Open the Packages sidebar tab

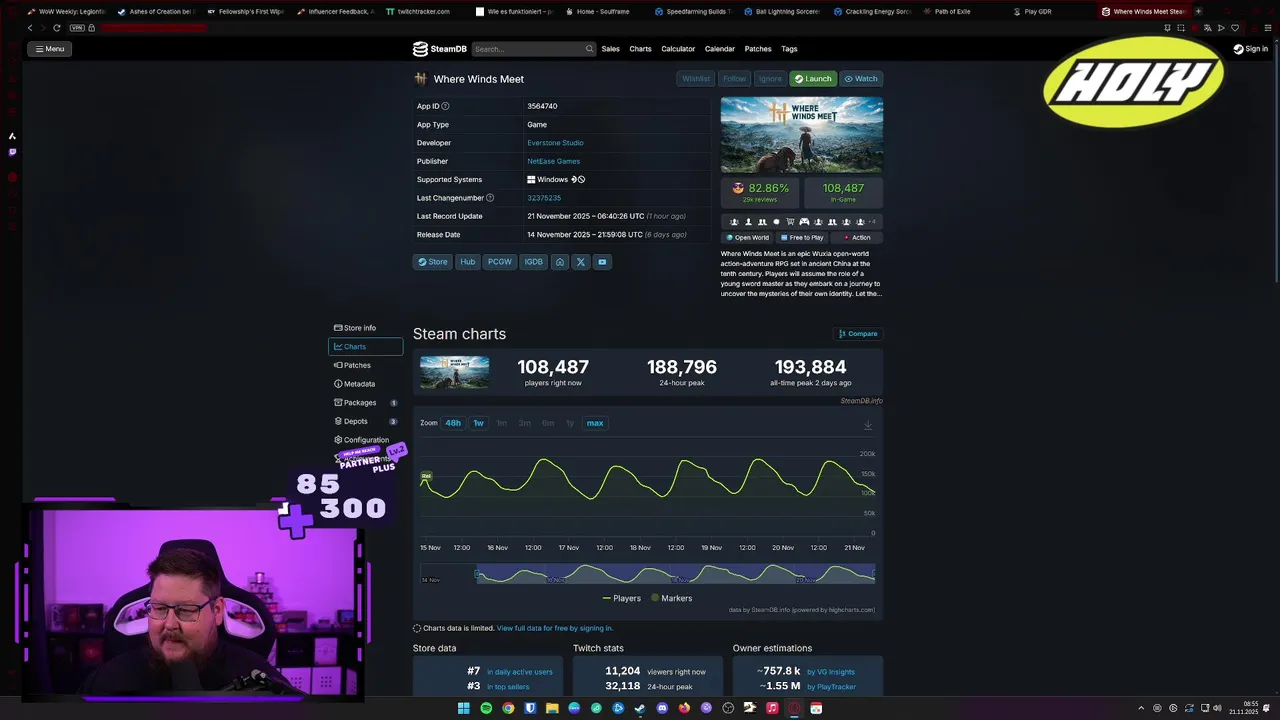point(365,403)
